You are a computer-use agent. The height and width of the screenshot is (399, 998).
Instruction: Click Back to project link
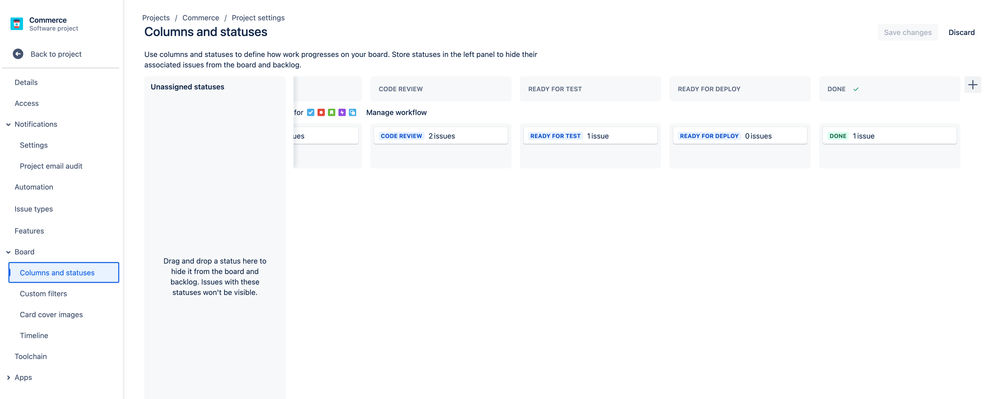point(56,54)
